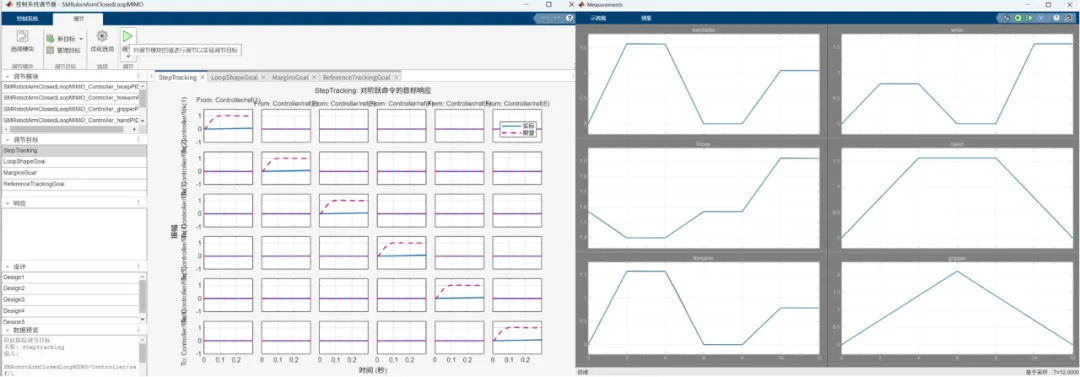Screen dimensions: 1080x377
Task: Select Design1 in the designs list
Action: click(70, 277)
